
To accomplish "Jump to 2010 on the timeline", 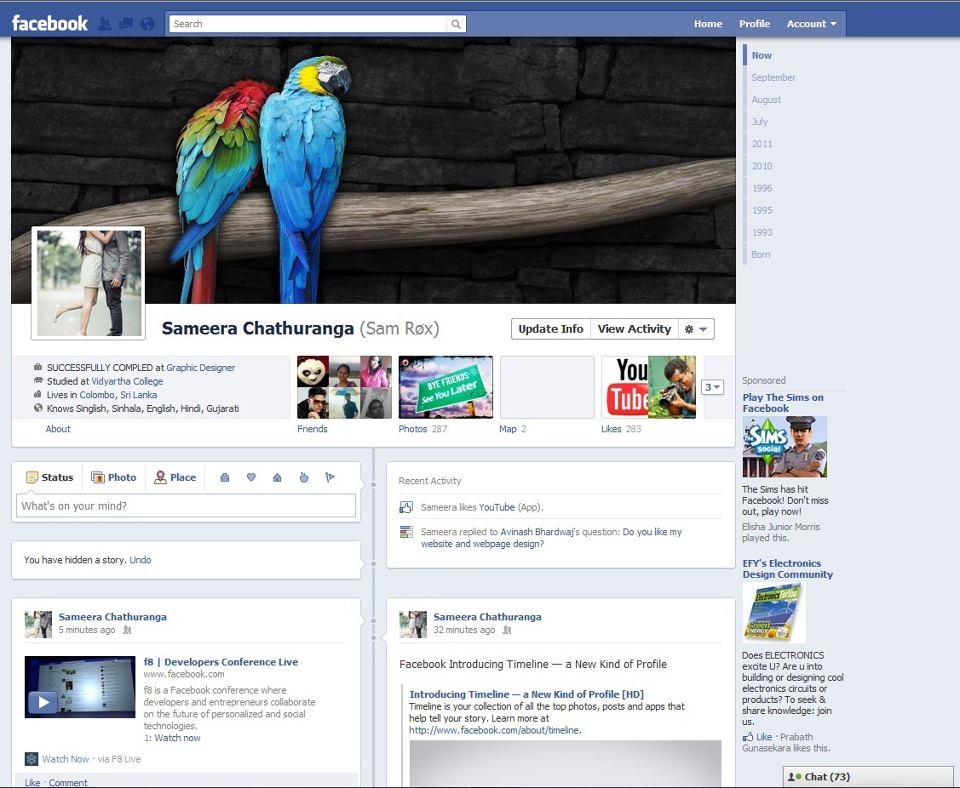I will coord(762,166).
